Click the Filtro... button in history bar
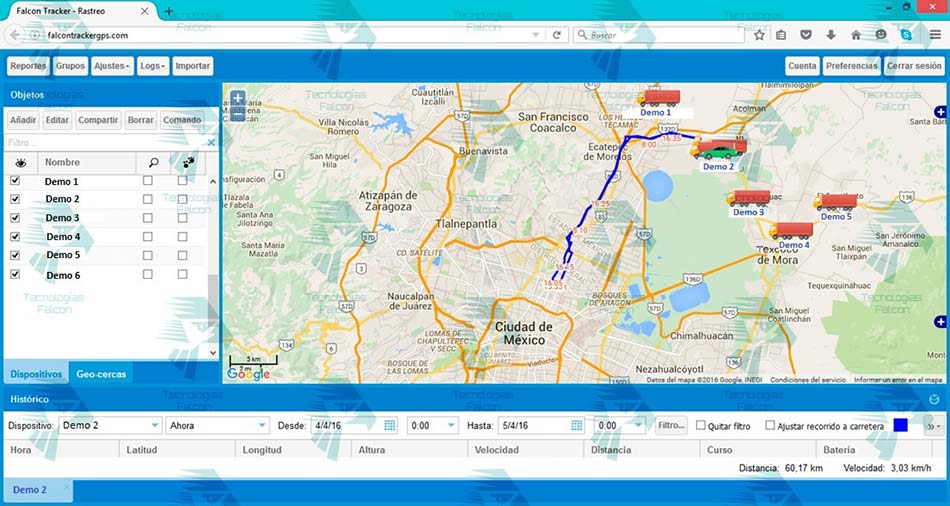Screen dimensions: 950x506 tap(671, 425)
